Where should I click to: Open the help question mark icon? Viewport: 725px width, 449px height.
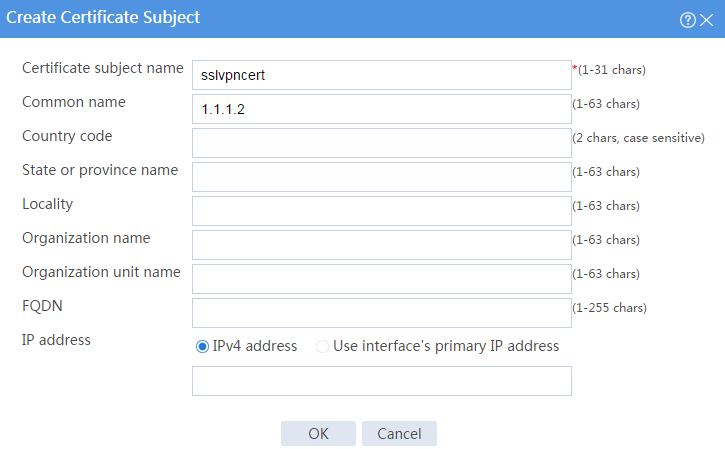coord(688,20)
